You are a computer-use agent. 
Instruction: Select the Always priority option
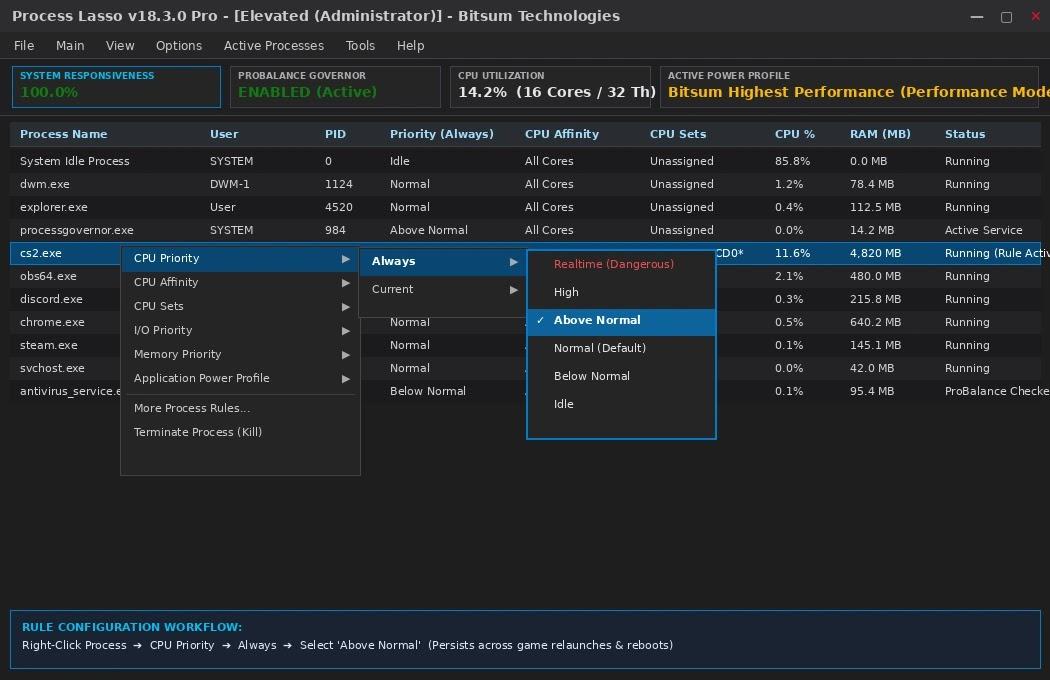(x=442, y=262)
